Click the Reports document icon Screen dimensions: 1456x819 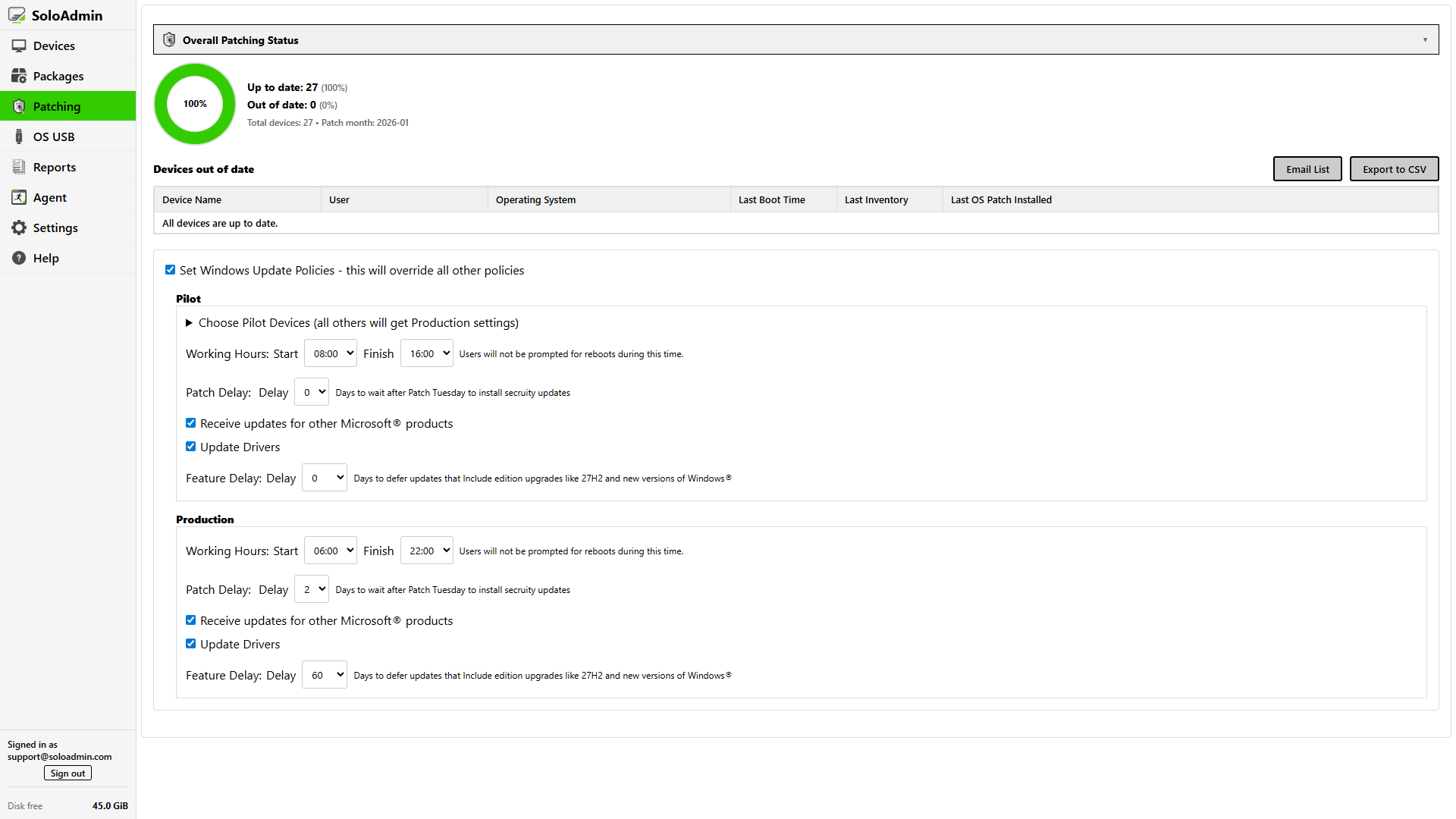pos(19,167)
